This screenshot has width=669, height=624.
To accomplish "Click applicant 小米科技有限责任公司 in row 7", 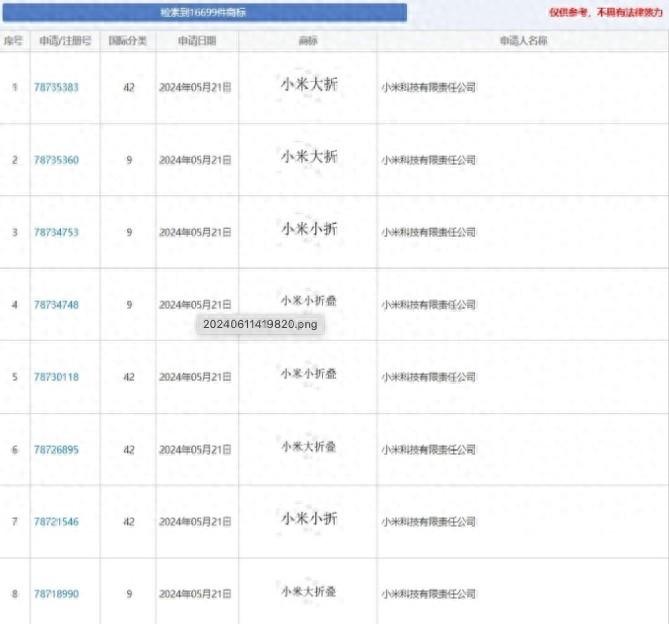I will pyautogui.click(x=428, y=522).
